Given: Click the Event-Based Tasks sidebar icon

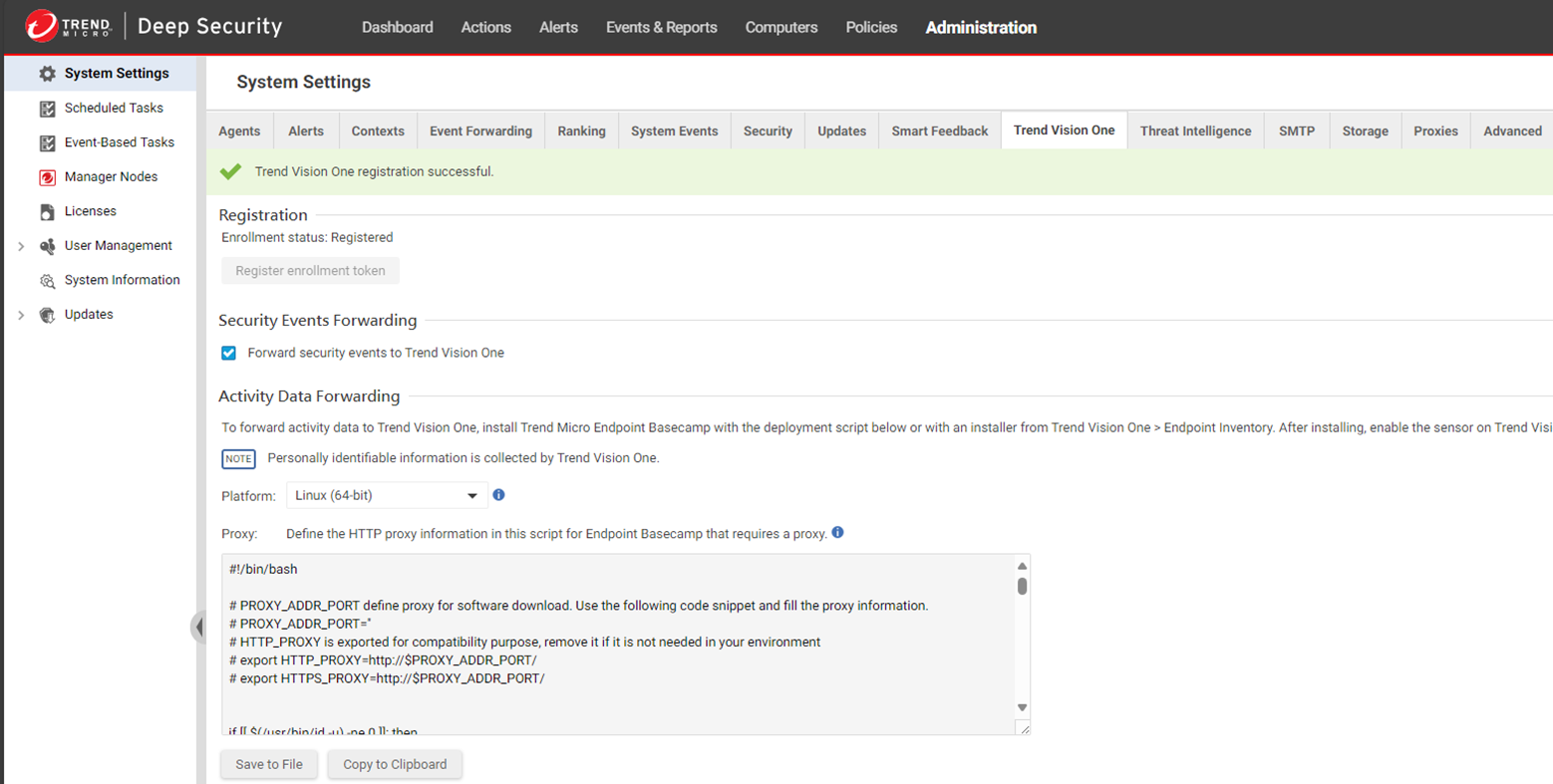Looking at the screenshot, I should point(47,142).
